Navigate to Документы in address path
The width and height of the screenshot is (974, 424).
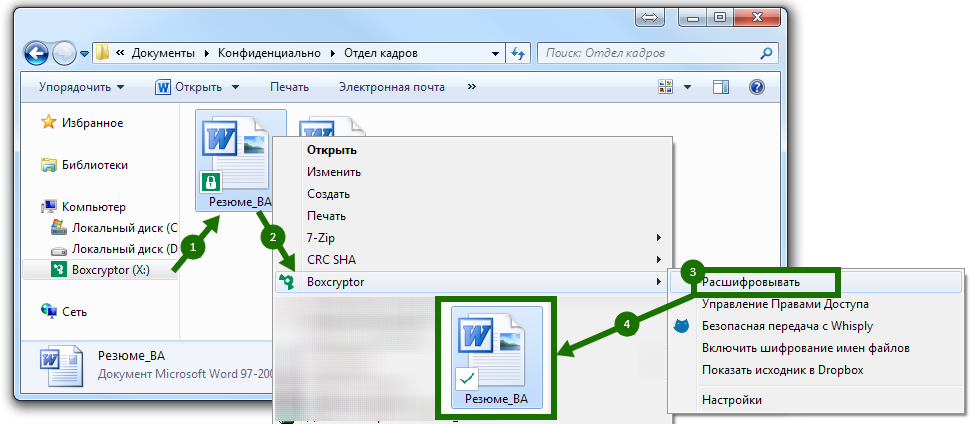pos(163,53)
